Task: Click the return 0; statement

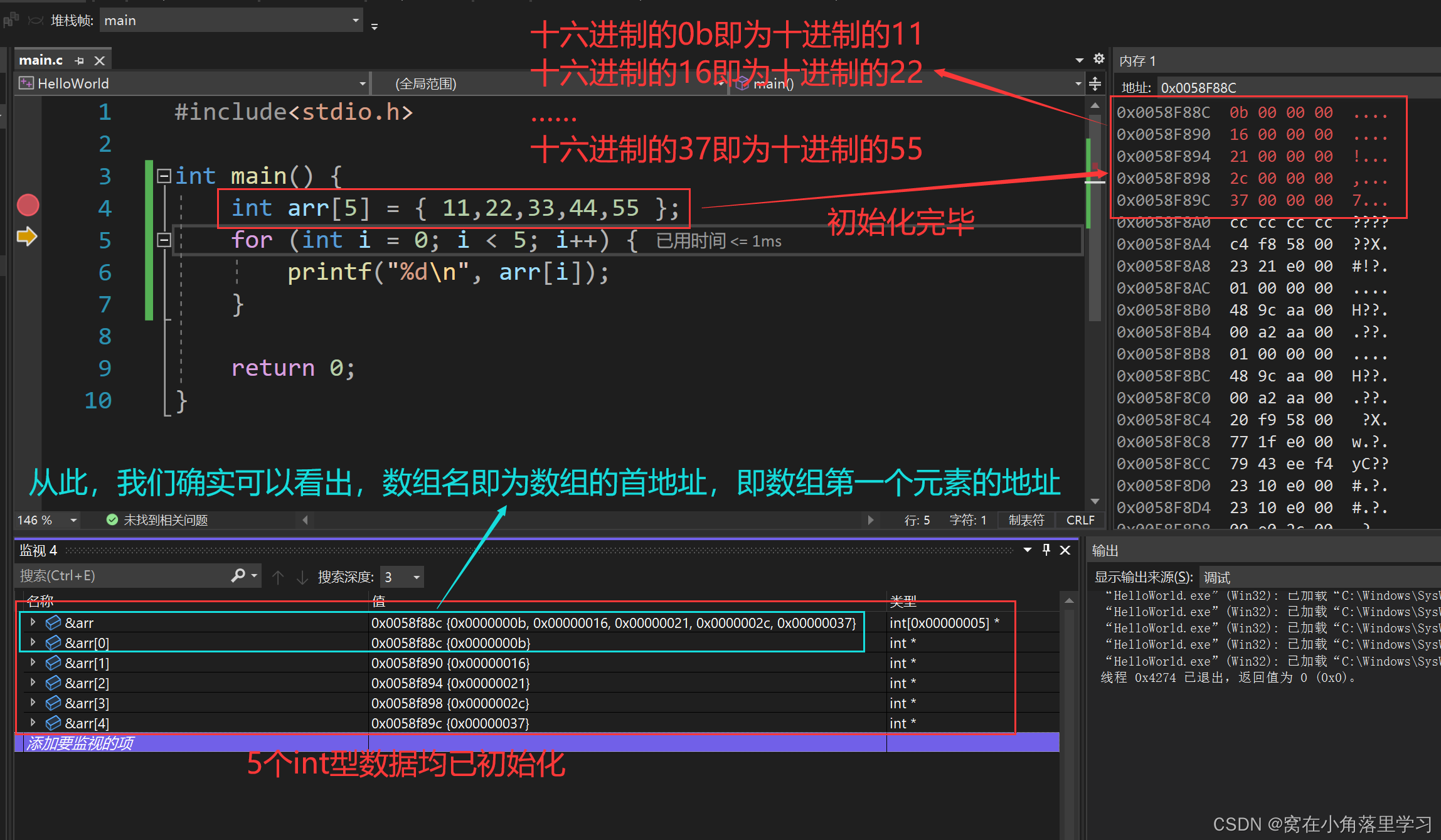Action: (294, 368)
